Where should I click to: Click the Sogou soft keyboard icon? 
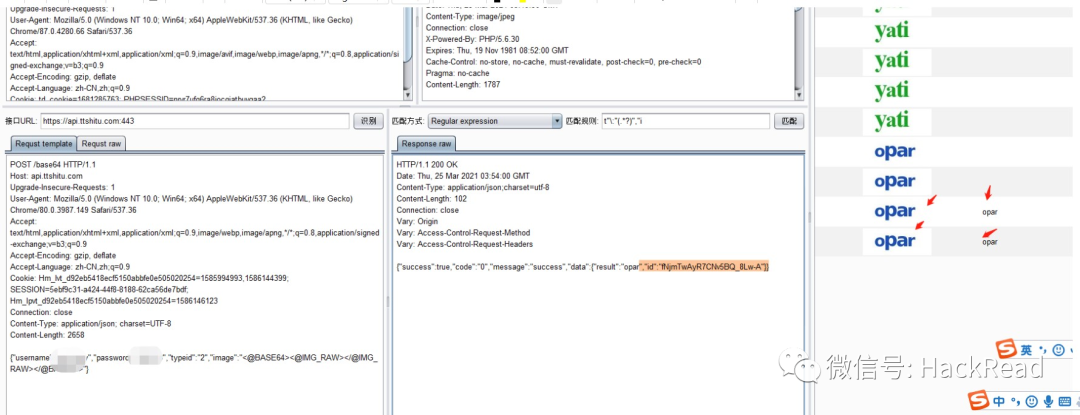tap(1064, 402)
